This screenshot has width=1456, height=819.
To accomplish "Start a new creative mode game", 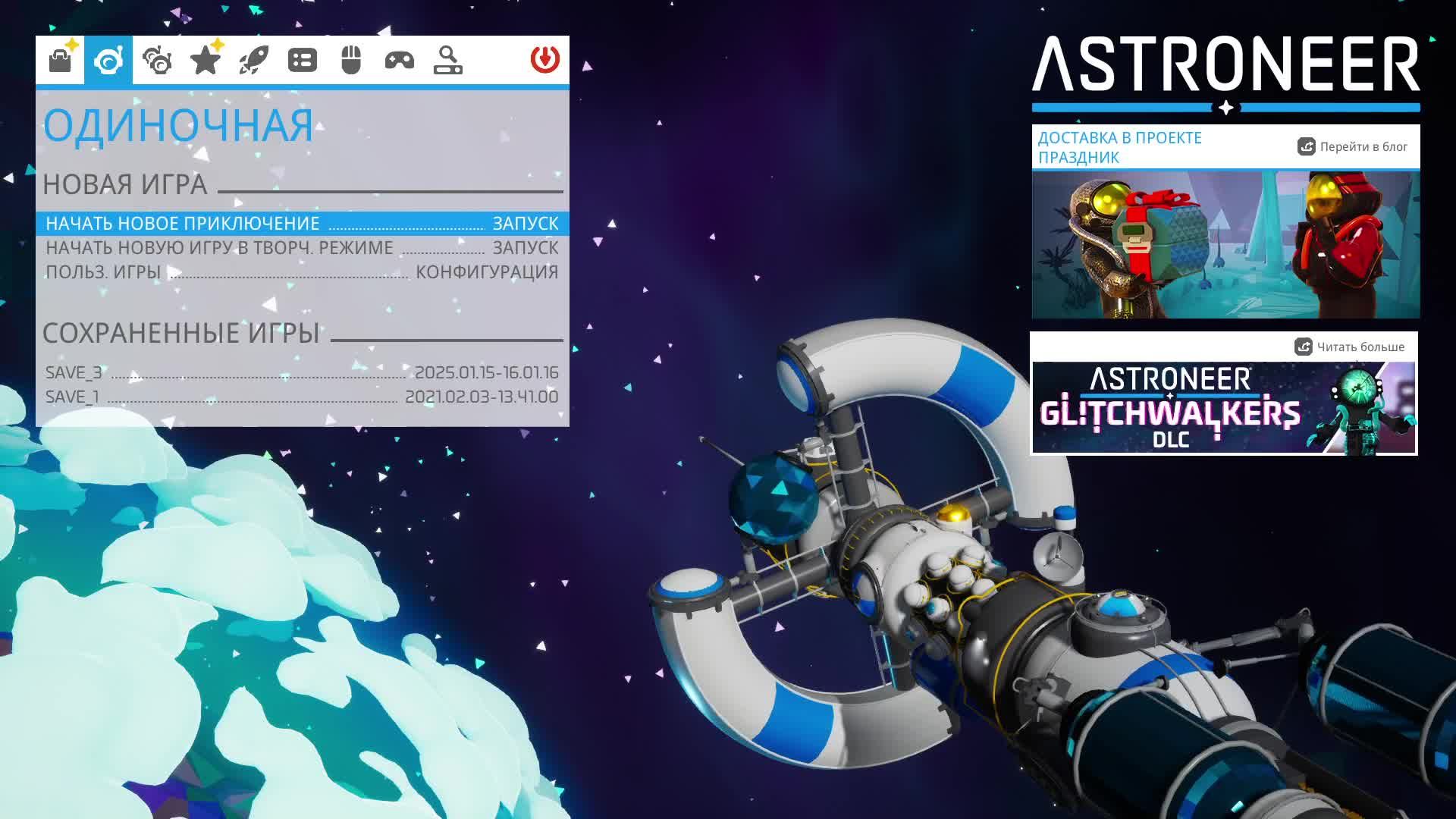I will tap(525, 247).
